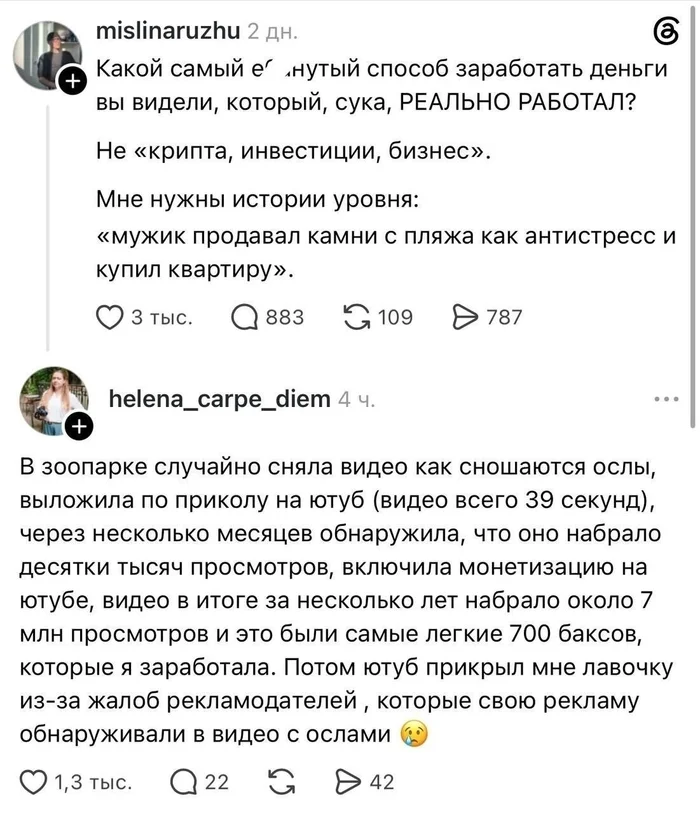Open three-dot menu on helena_carpe_diem reply

point(666,399)
